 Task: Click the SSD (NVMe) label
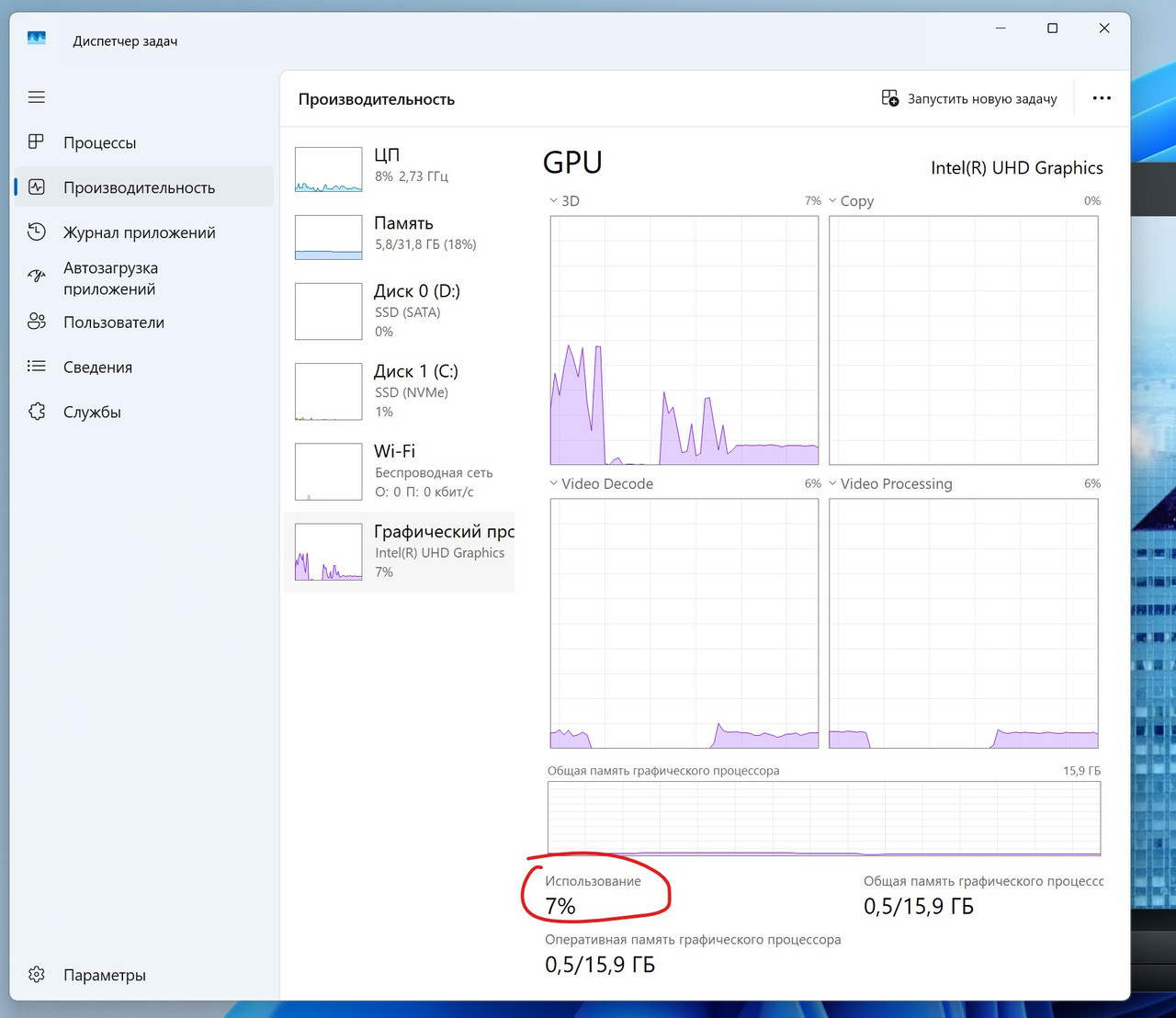412,392
